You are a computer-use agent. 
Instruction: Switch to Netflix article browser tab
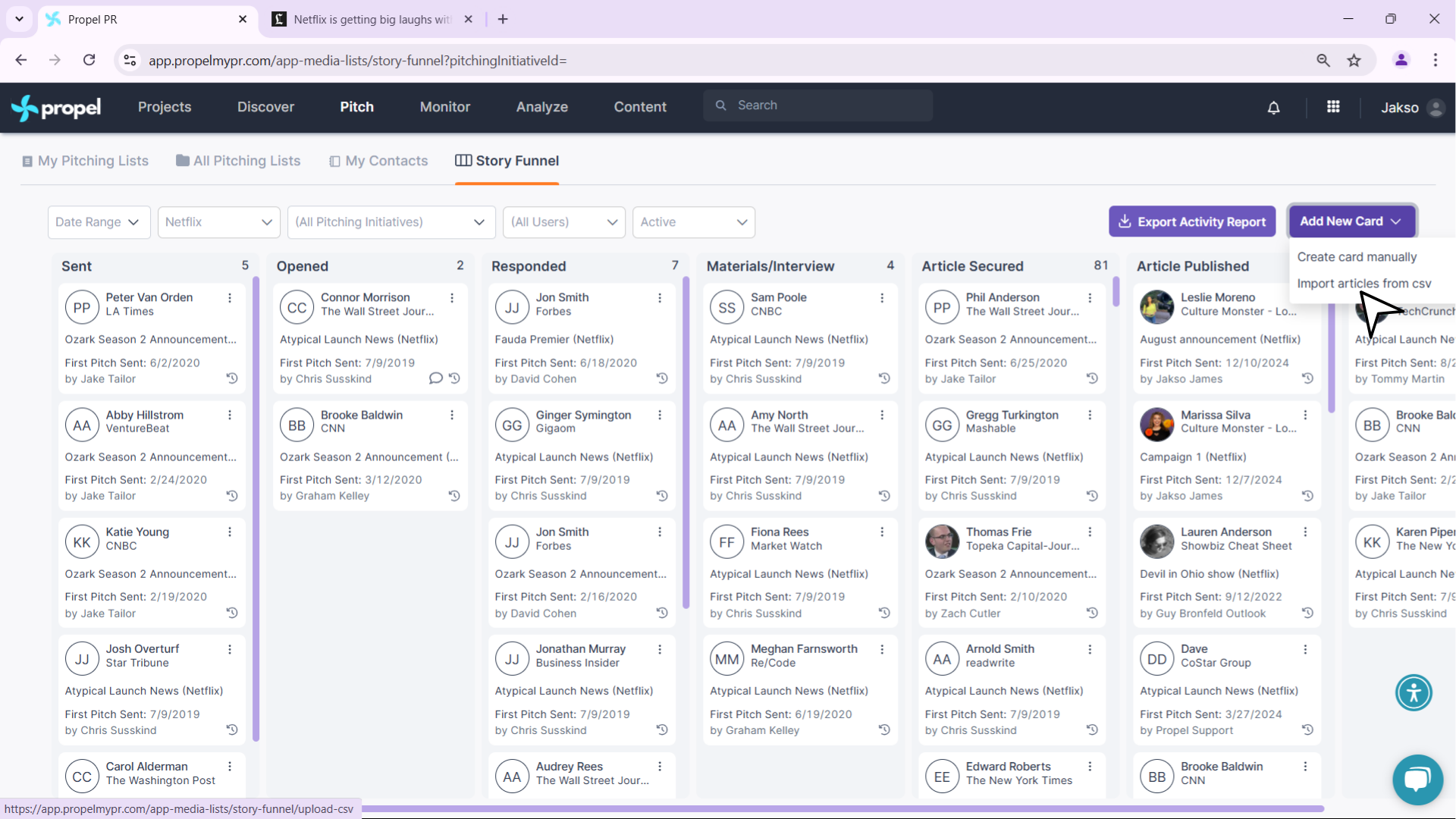(x=372, y=20)
